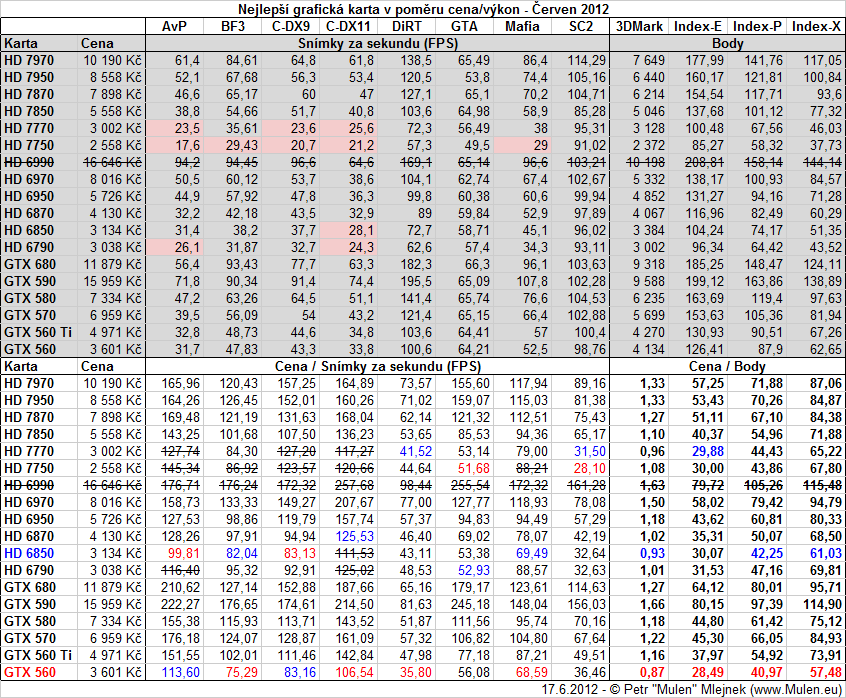Image resolution: width=846 pixels, height=698 pixels.
Task: Select the DiRT value 182,3
Action: pos(416,264)
